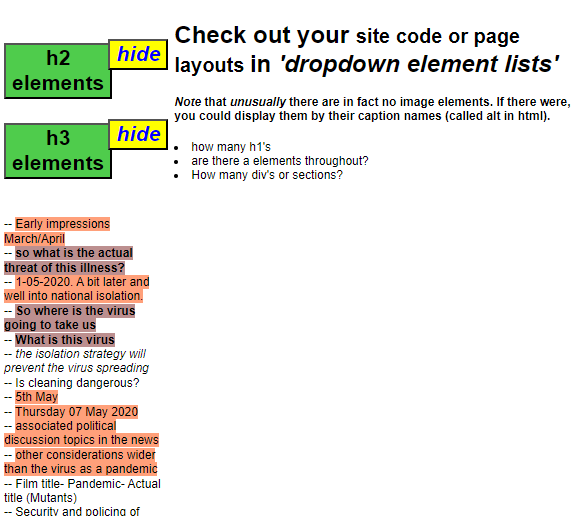The image size is (581, 516).
Task: Go to 'associated political discussion topics' item
Action: click(x=82, y=433)
